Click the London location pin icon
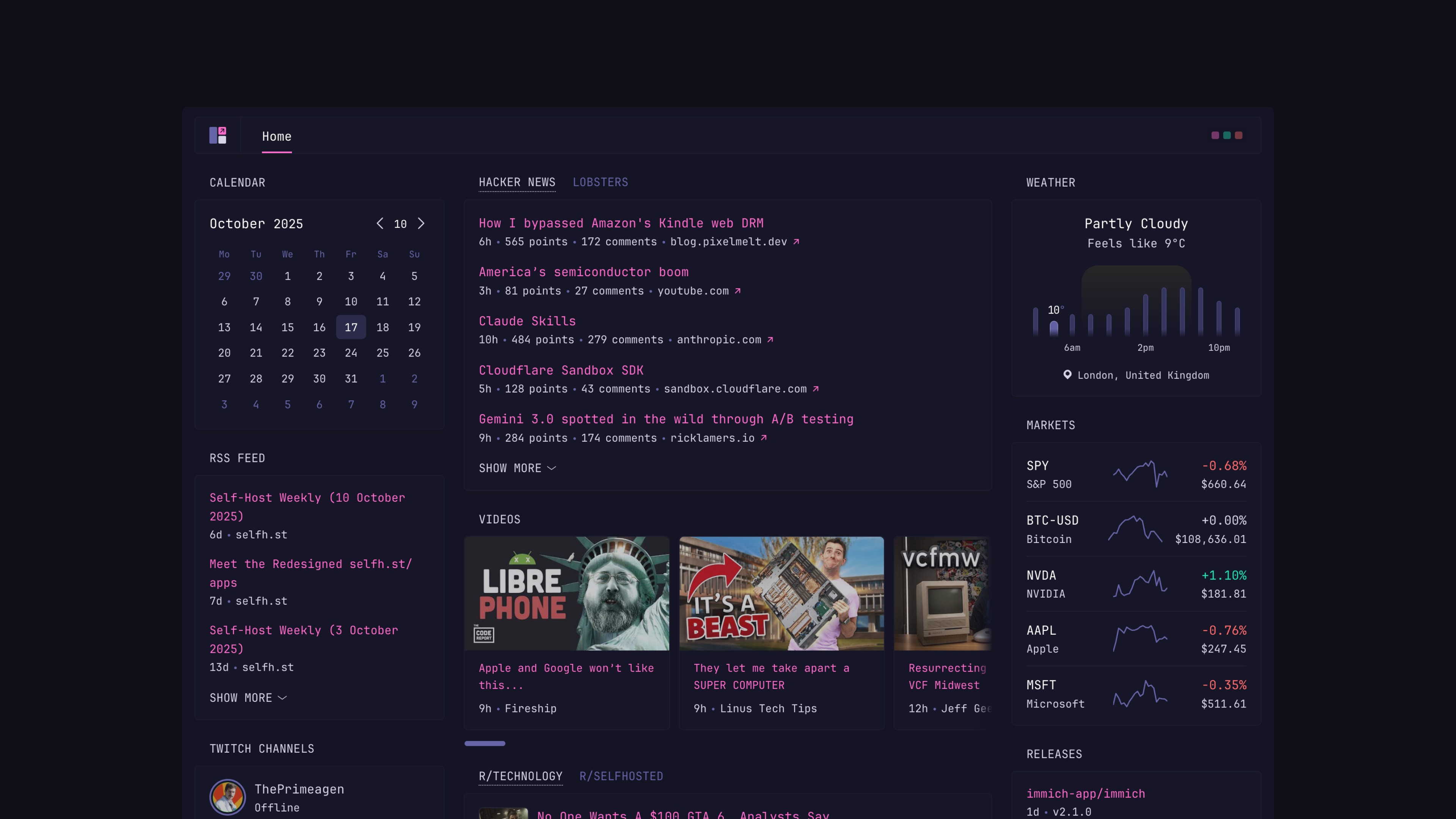The width and height of the screenshot is (1456, 819). (x=1067, y=375)
